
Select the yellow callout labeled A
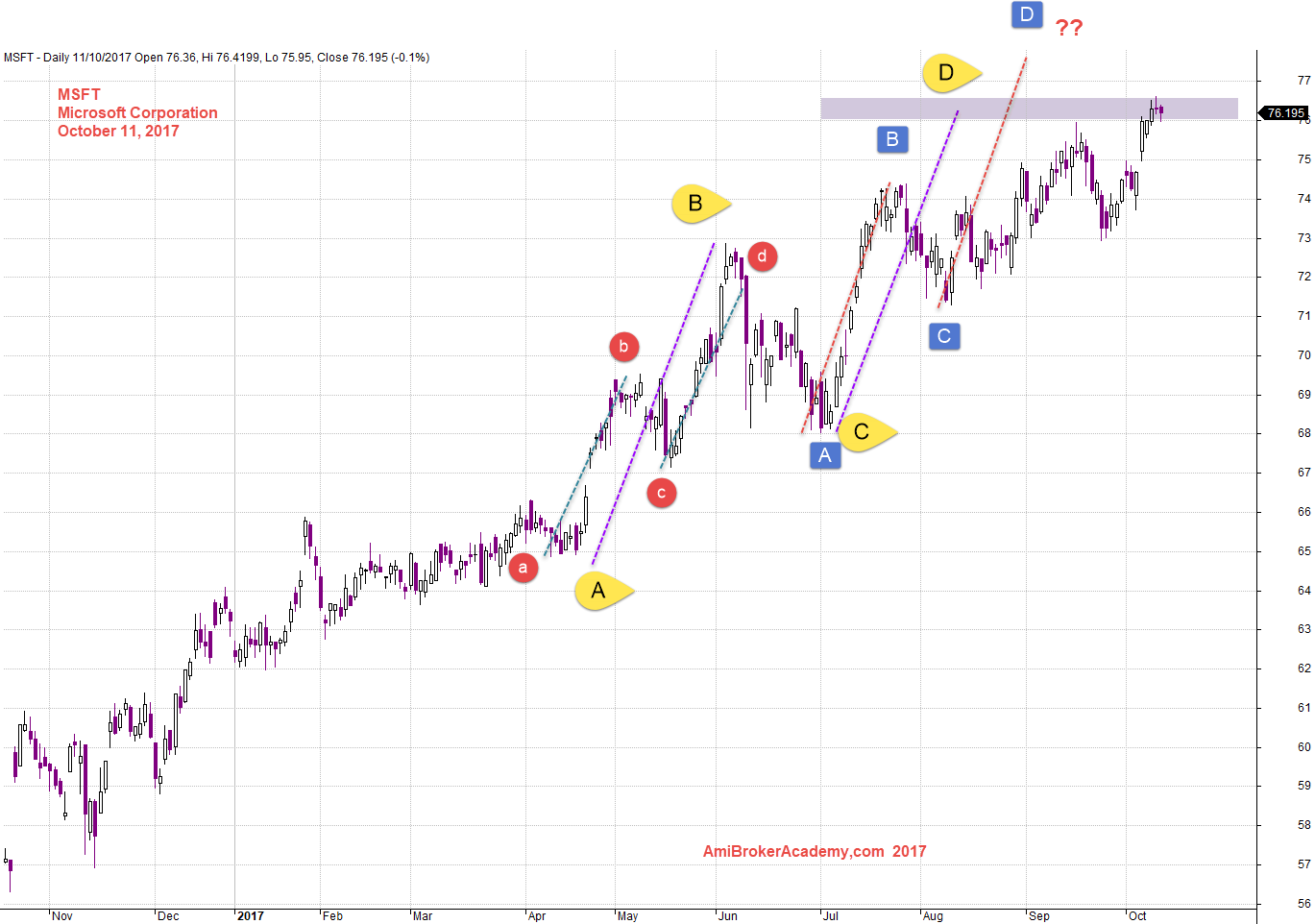tap(603, 591)
